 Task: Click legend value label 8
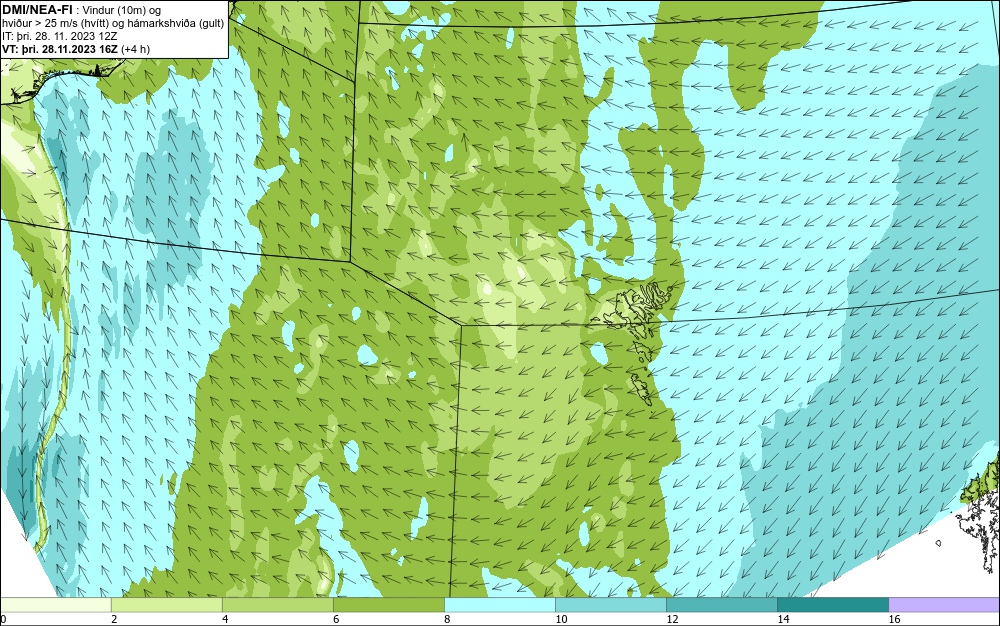[x=447, y=619]
